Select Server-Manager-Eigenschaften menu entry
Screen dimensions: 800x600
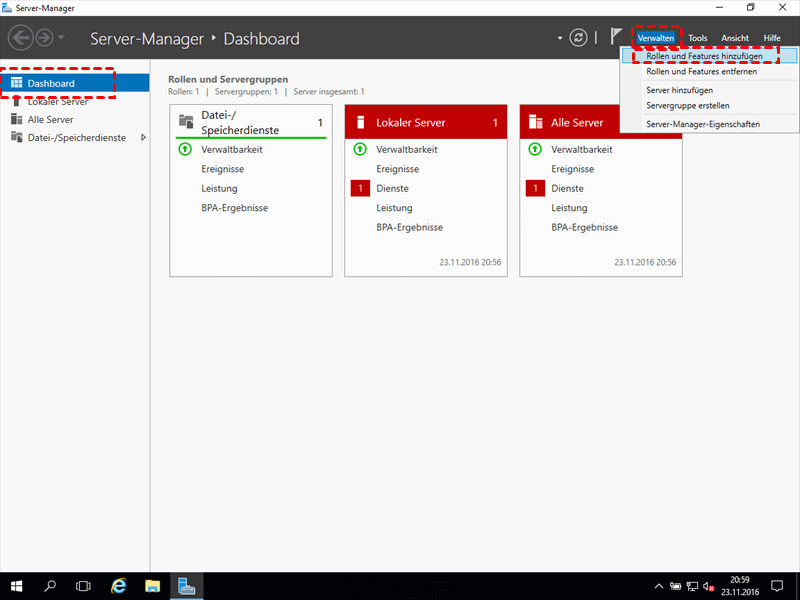point(703,124)
